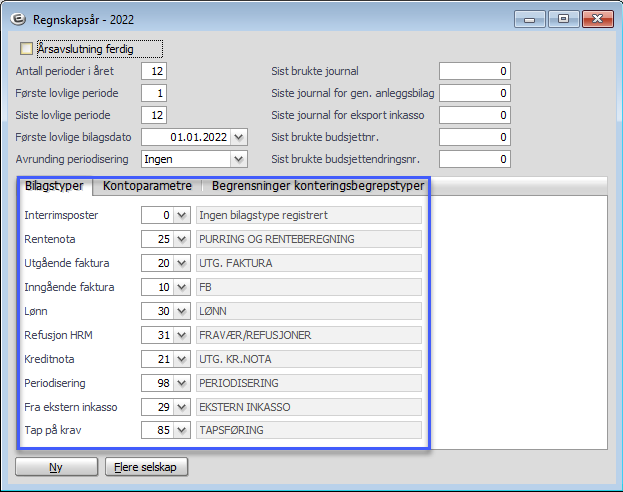Click the Antall perioder i året field
The width and height of the screenshot is (623, 492).
pos(154,72)
